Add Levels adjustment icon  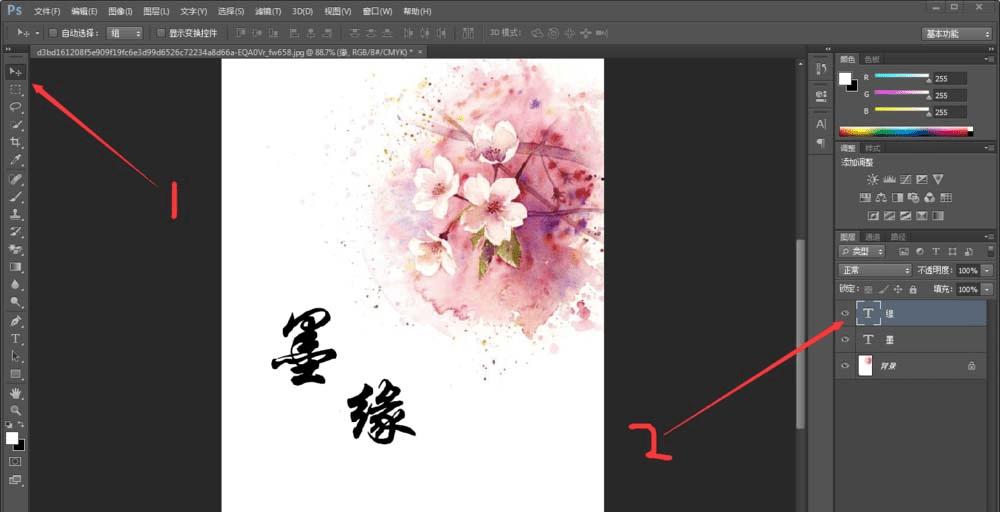[x=888, y=180]
